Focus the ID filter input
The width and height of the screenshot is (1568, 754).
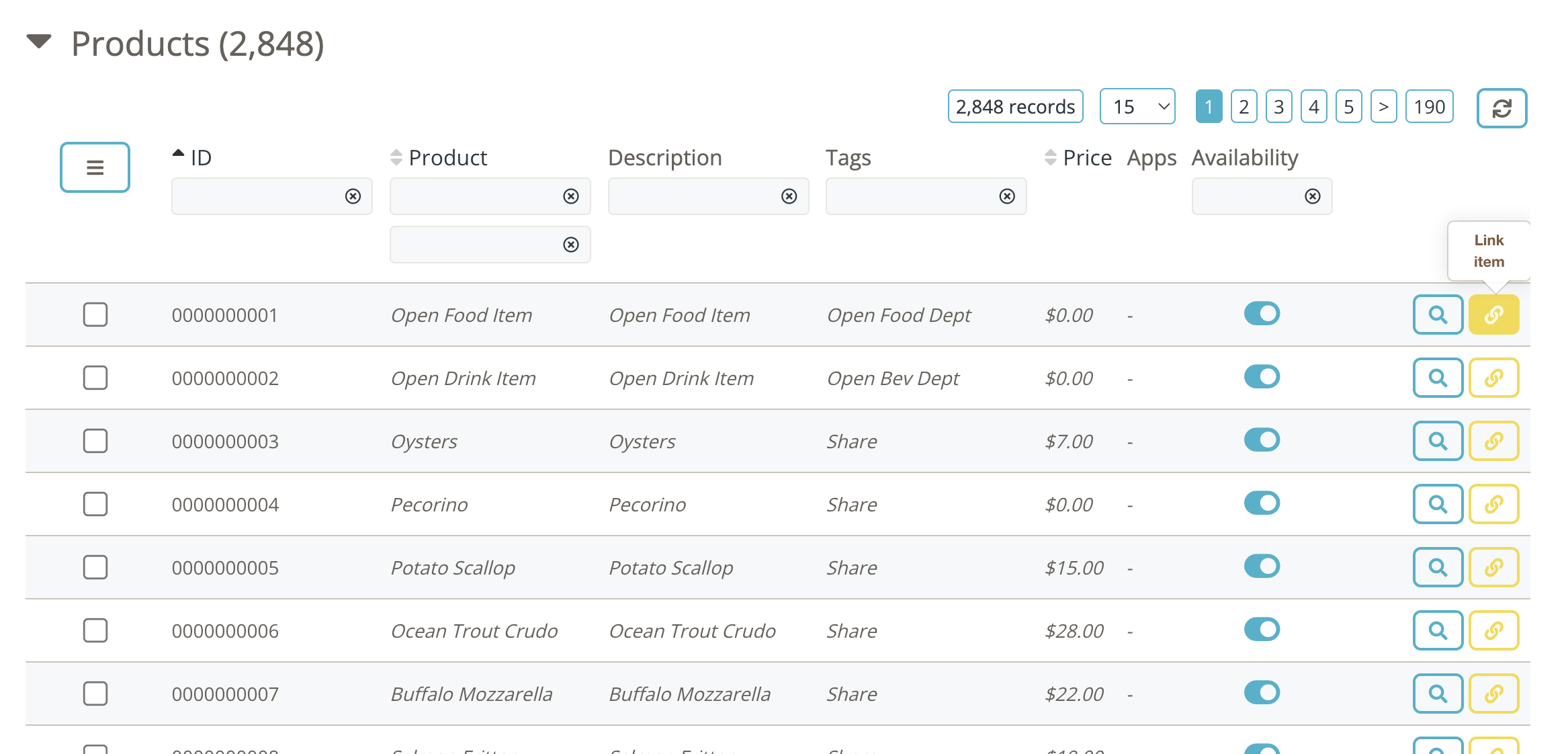(x=272, y=196)
